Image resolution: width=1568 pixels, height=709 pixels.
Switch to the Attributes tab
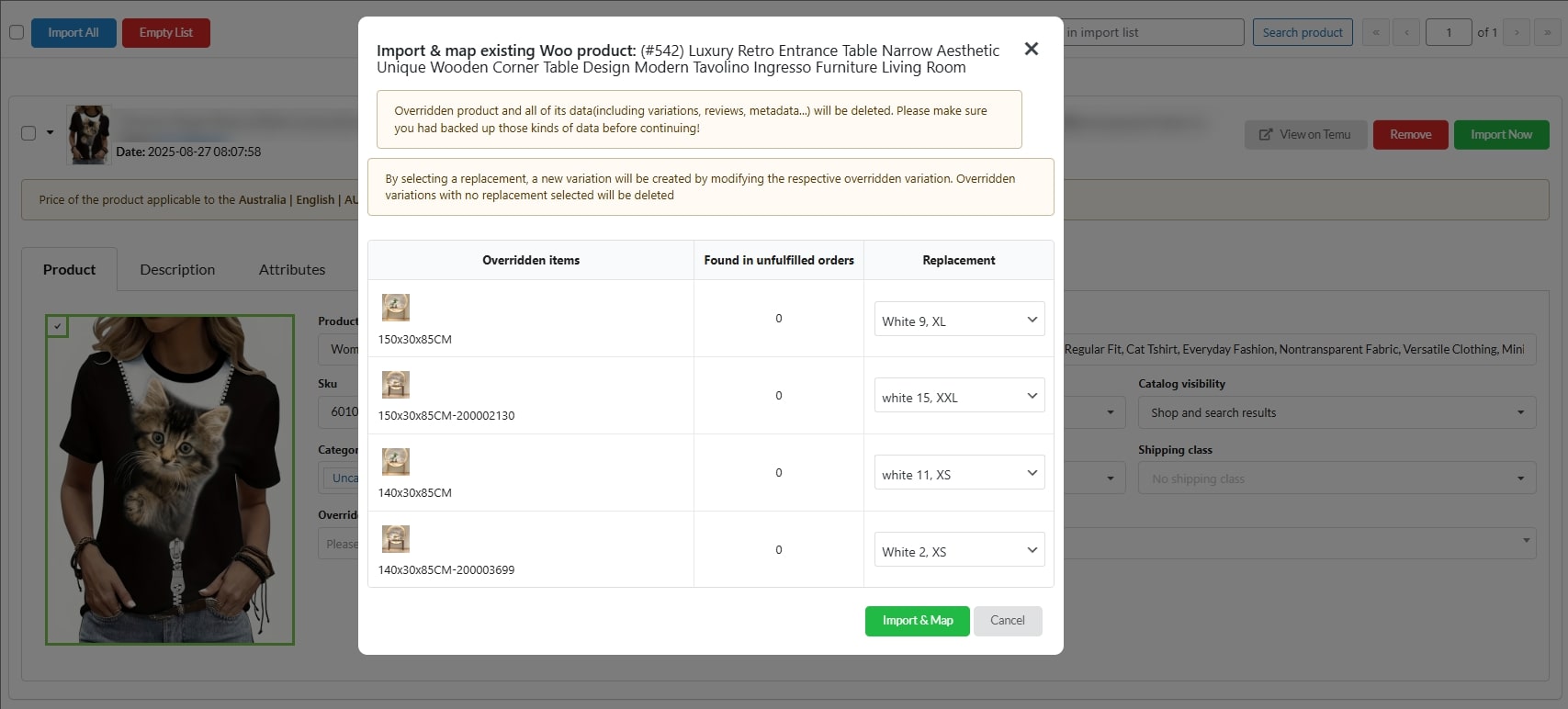292,269
